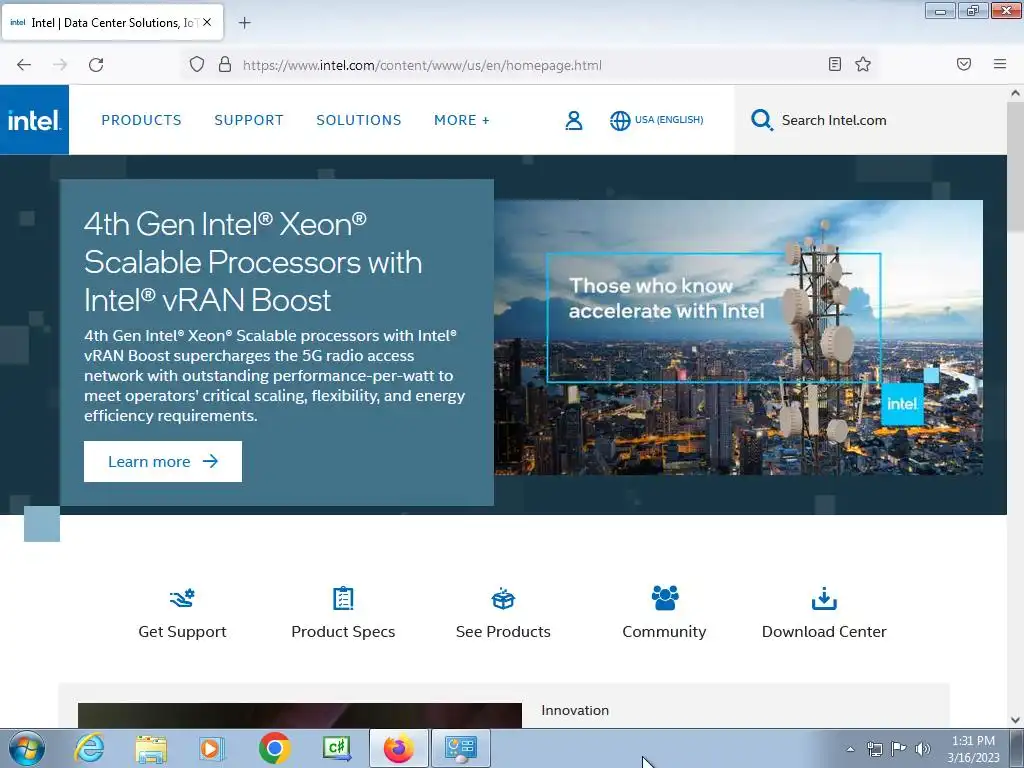This screenshot has width=1024, height=768.
Task: Open the Firefox hamburger menu
Action: [x=1000, y=64]
